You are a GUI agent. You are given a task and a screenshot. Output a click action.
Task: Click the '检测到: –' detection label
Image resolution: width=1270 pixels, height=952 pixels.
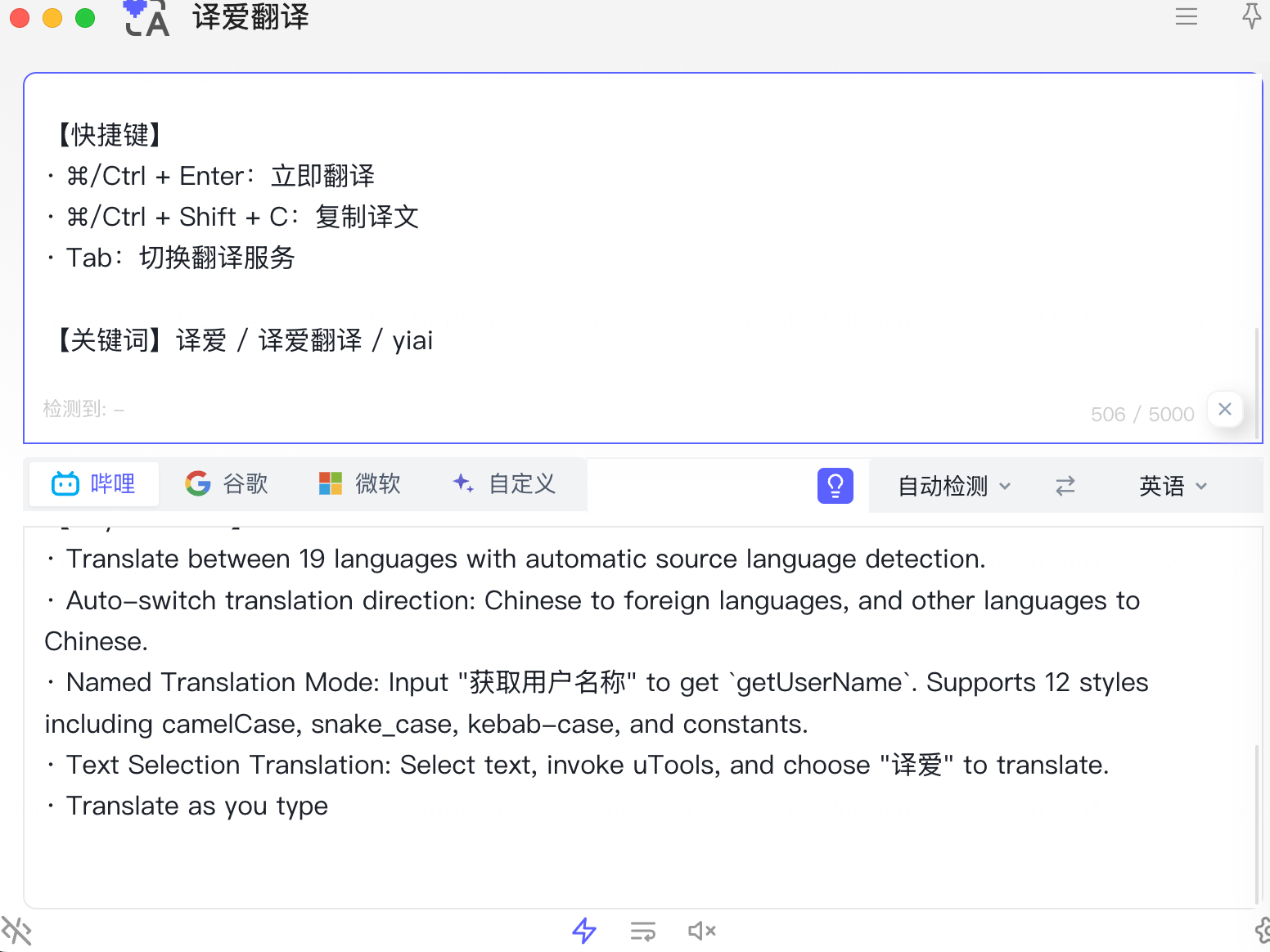click(83, 409)
